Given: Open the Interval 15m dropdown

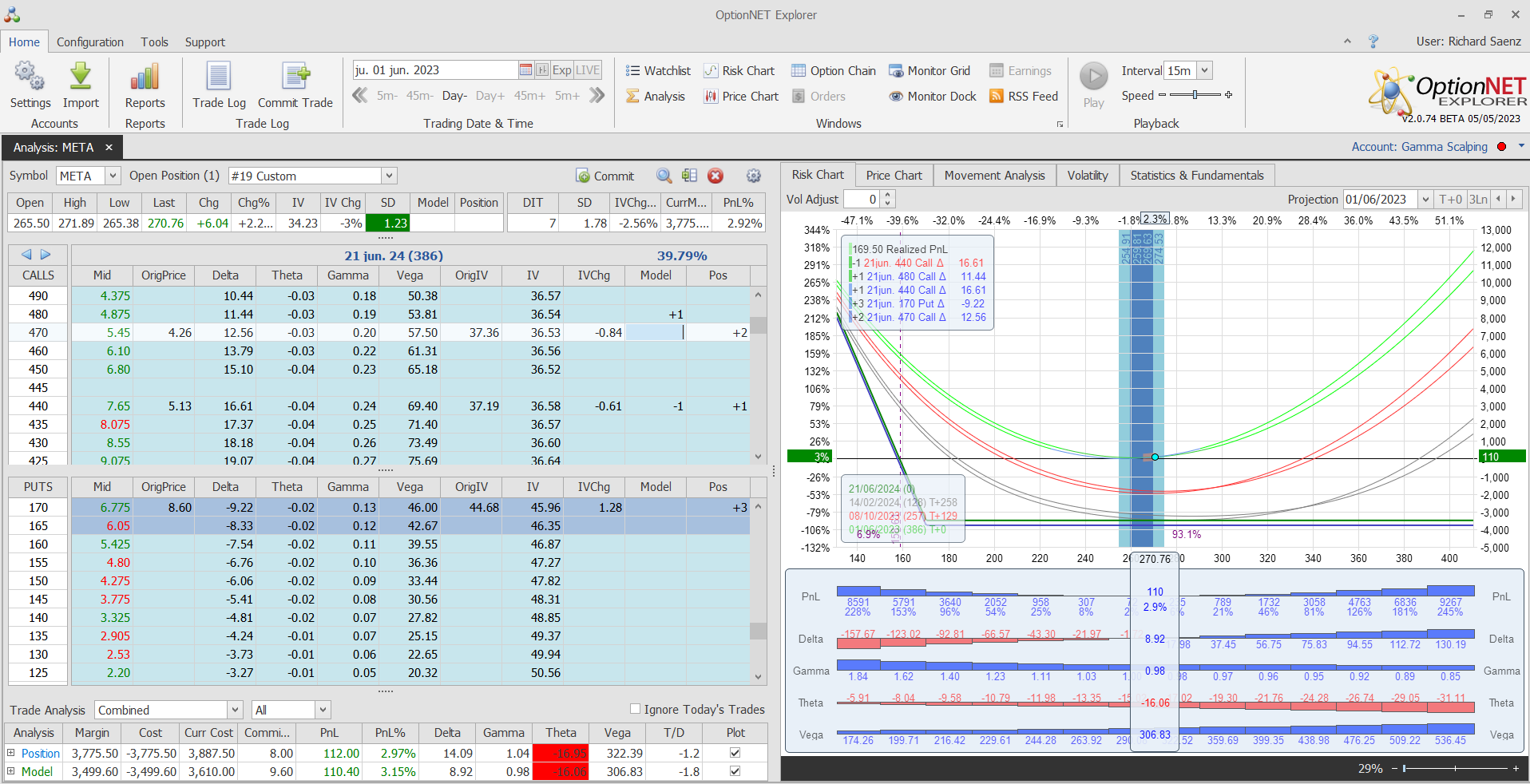Looking at the screenshot, I should 1205,70.
